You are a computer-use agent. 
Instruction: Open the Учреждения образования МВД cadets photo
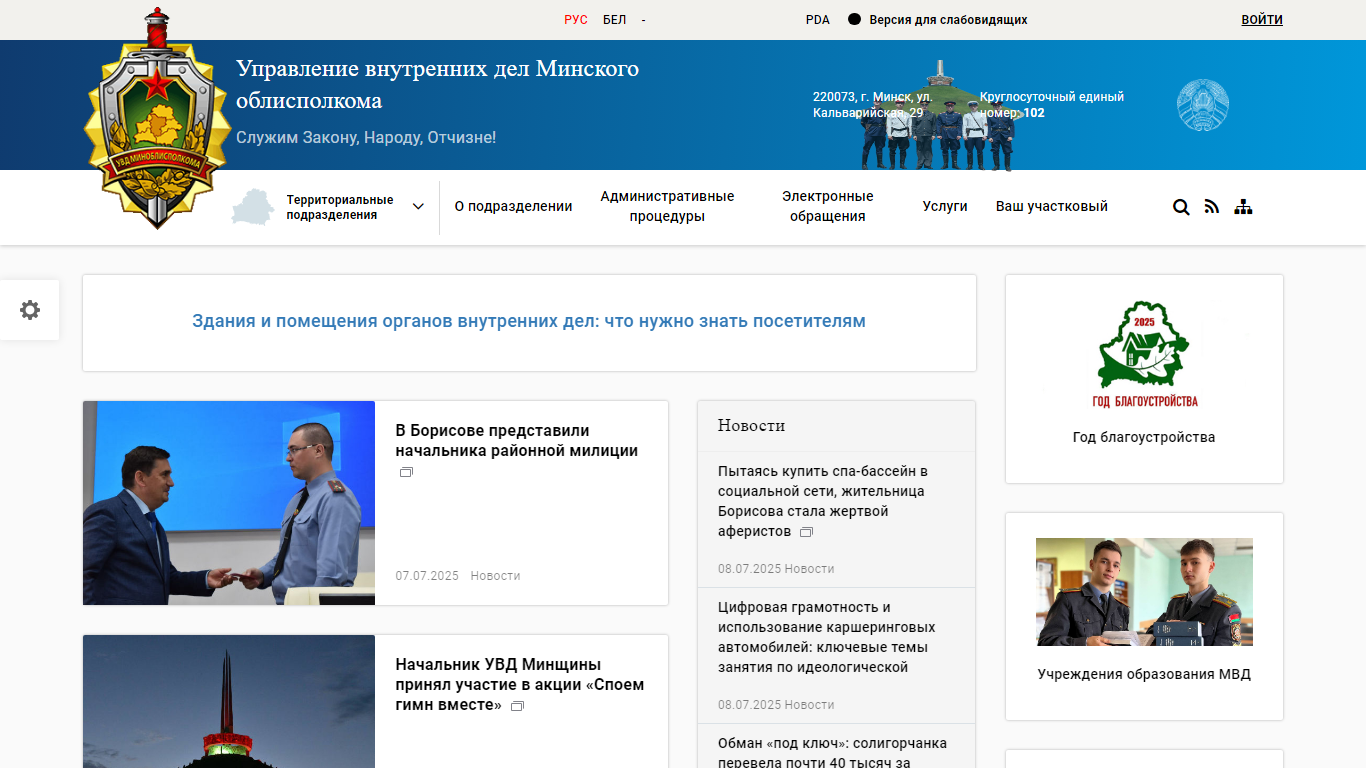coord(1144,592)
